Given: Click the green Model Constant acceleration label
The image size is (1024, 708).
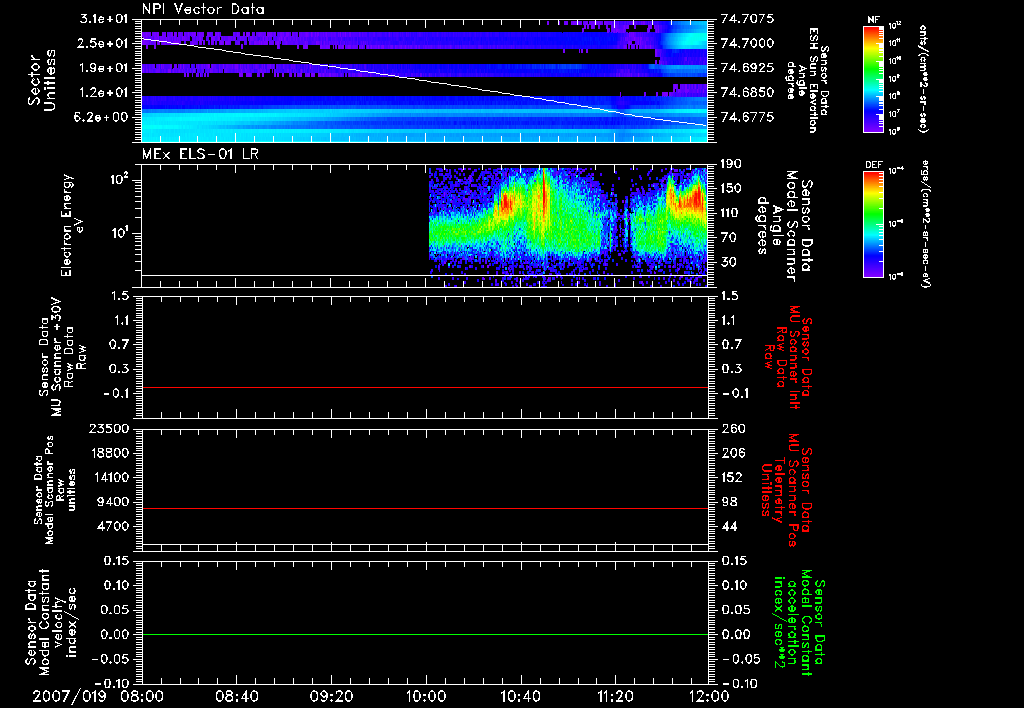Looking at the screenshot, I should (x=799, y=623).
